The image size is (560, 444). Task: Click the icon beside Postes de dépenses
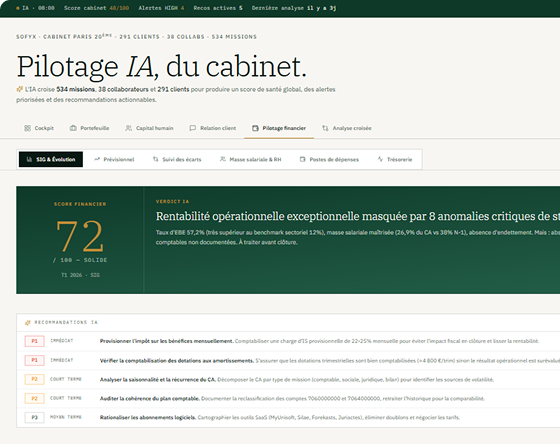[302, 159]
